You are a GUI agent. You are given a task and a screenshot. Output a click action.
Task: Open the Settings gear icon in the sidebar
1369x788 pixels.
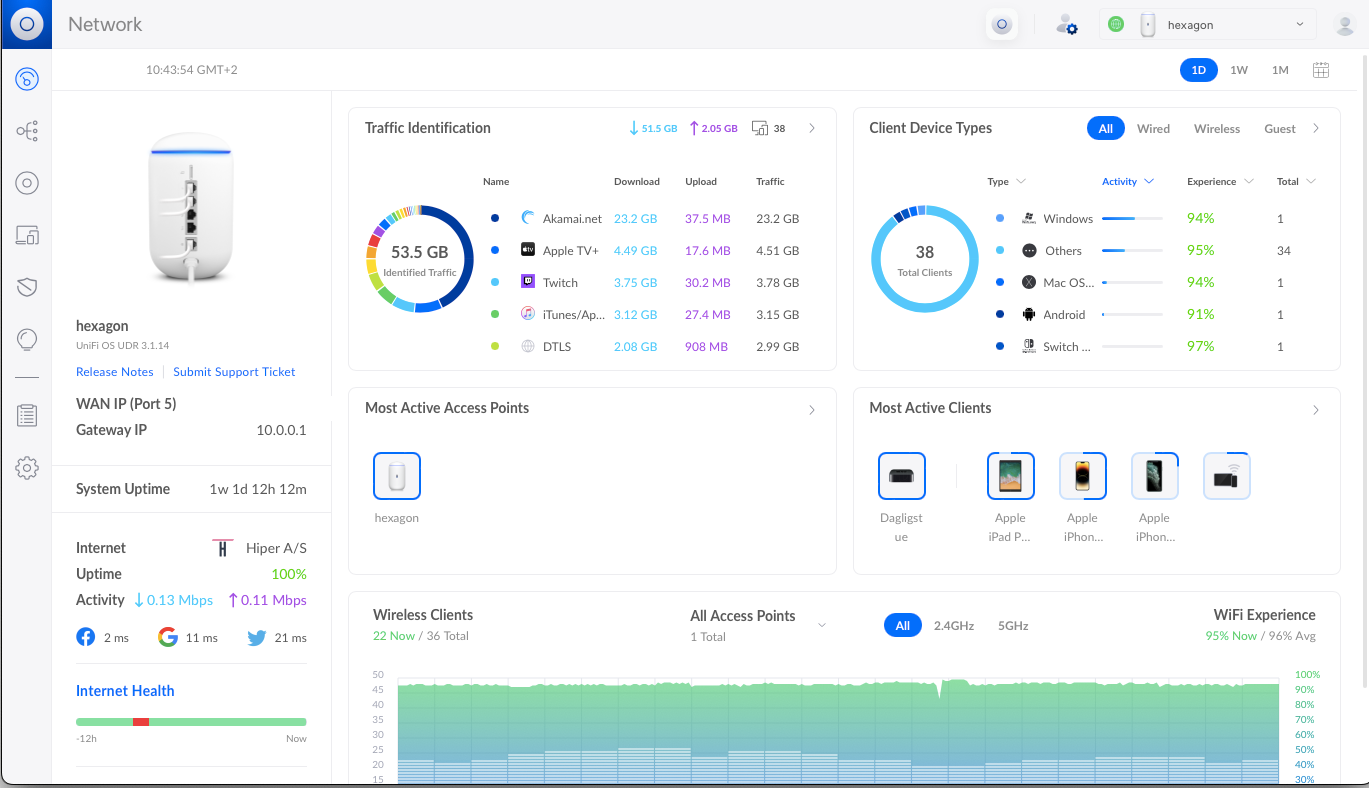(x=27, y=467)
